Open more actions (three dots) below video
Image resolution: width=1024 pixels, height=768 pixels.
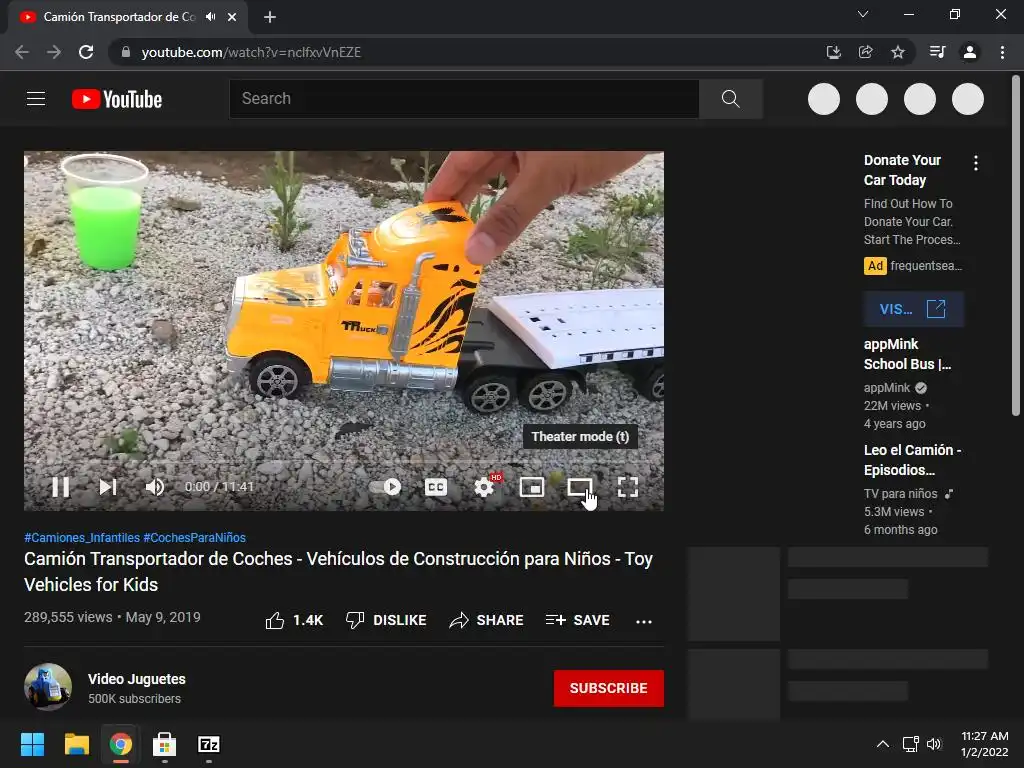pyautogui.click(x=644, y=621)
